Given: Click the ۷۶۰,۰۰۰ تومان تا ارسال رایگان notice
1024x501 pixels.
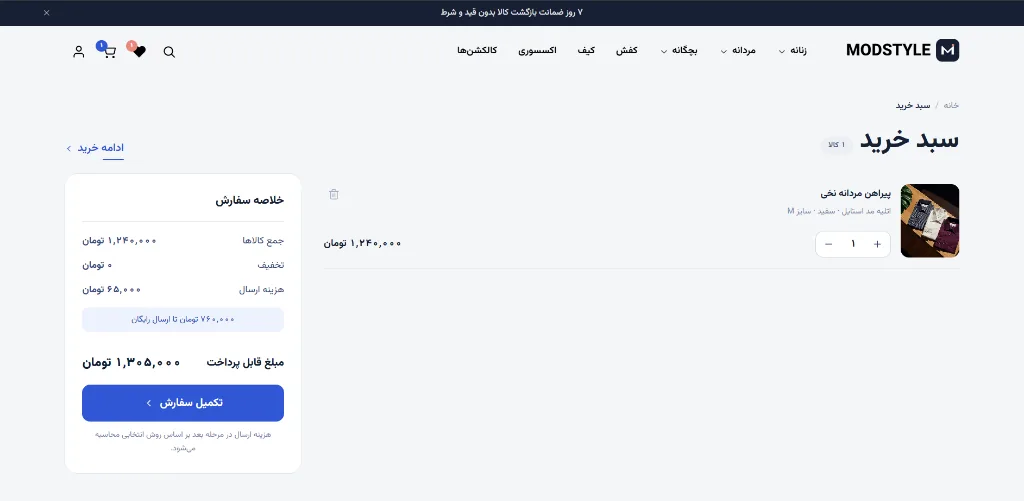Looking at the screenshot, I should (x=183, y=319).
